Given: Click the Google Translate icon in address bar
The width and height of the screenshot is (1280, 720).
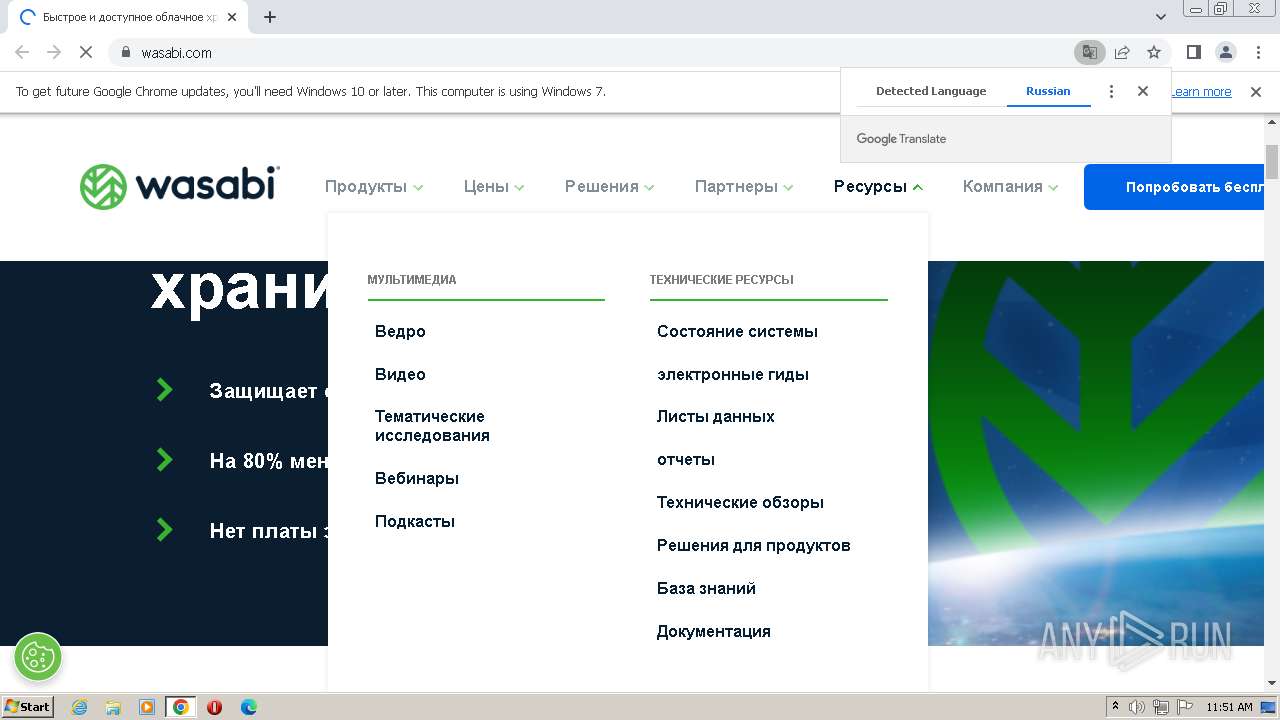Looking at the screenshot, I should point(1089,52).
